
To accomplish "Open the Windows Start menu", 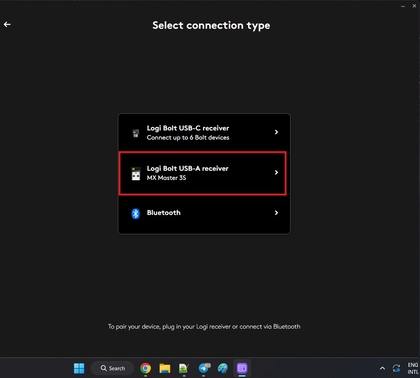I will point(79,368).
